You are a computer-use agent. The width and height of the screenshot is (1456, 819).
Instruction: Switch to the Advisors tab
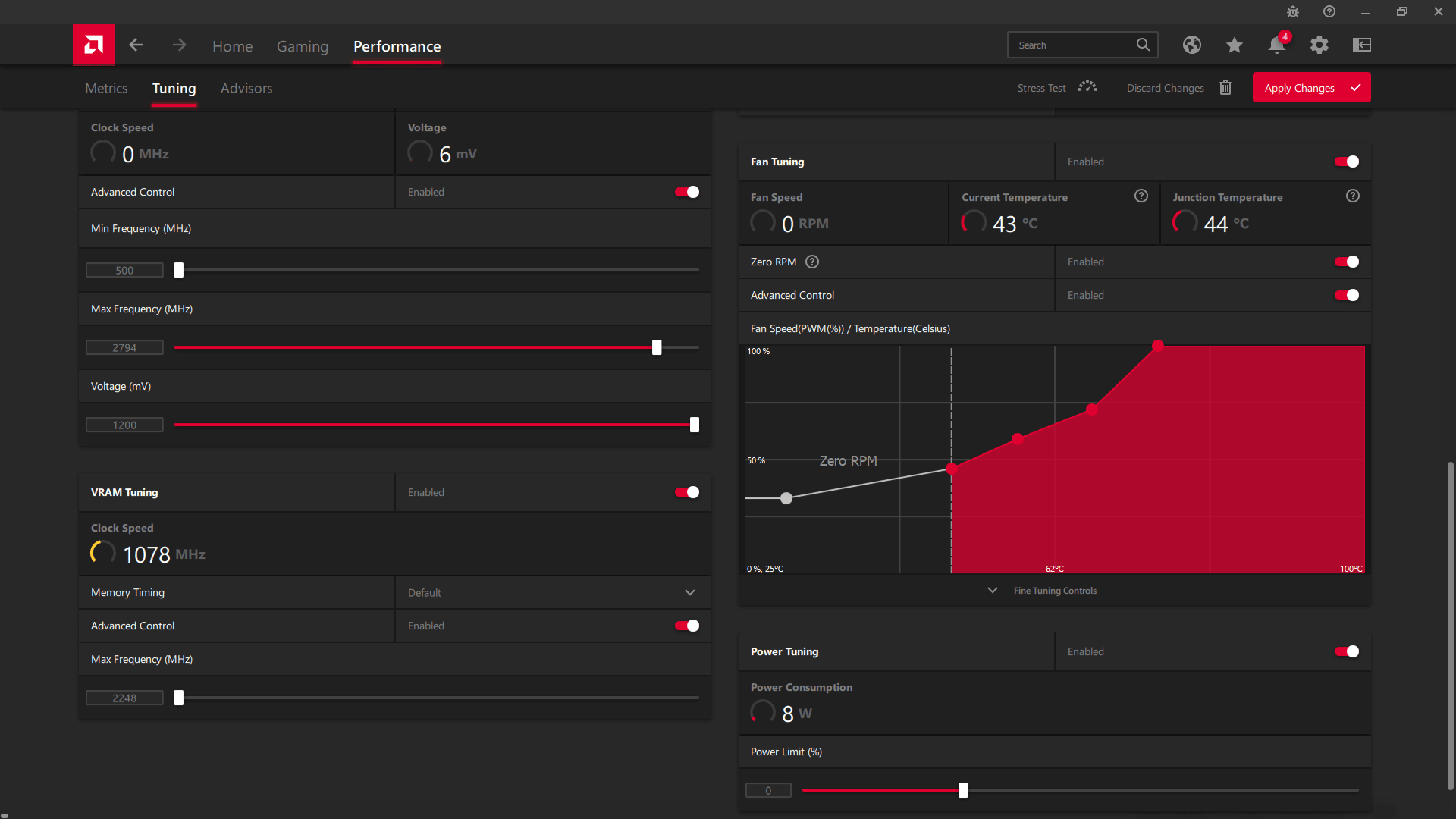pos(246,88)
